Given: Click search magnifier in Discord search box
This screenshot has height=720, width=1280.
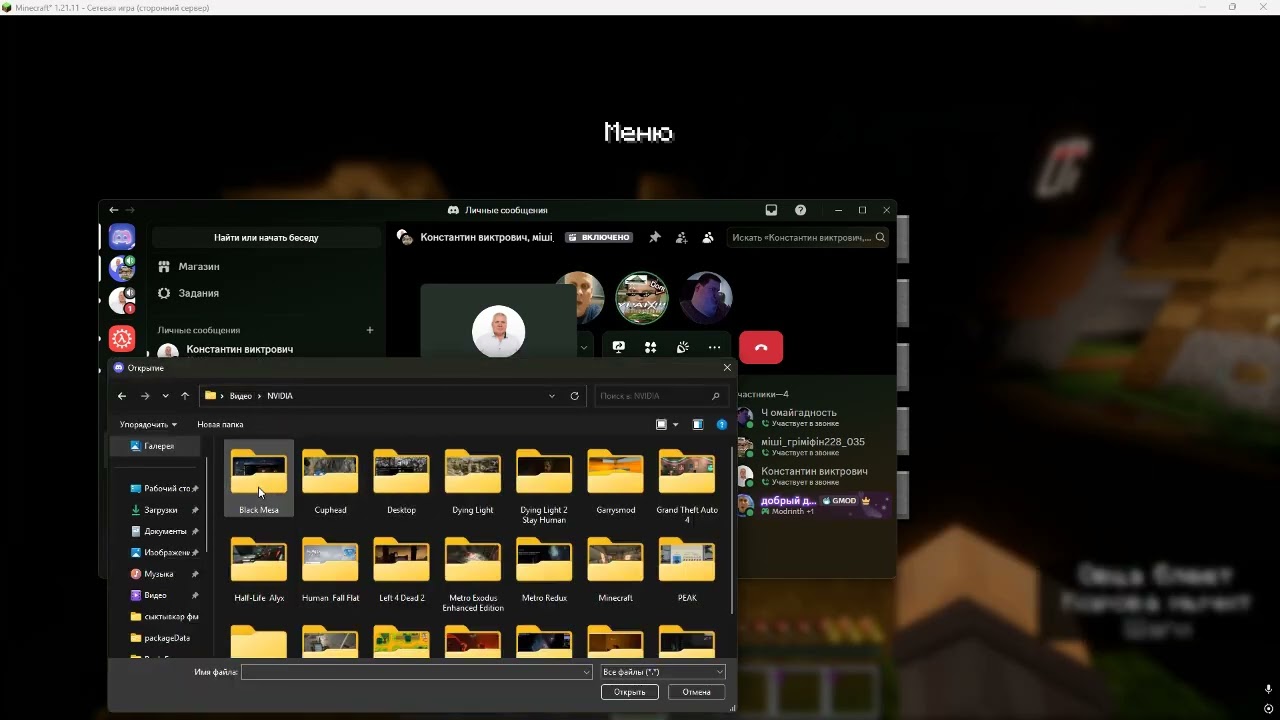Looking at the screenshot, I should [880, 238].
